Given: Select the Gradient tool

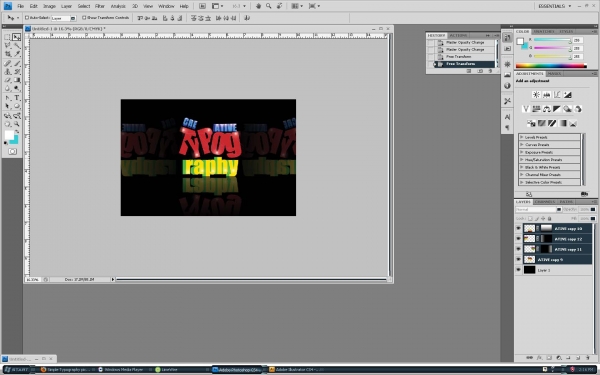Looking at the screenshot, I should click(16, 80).
